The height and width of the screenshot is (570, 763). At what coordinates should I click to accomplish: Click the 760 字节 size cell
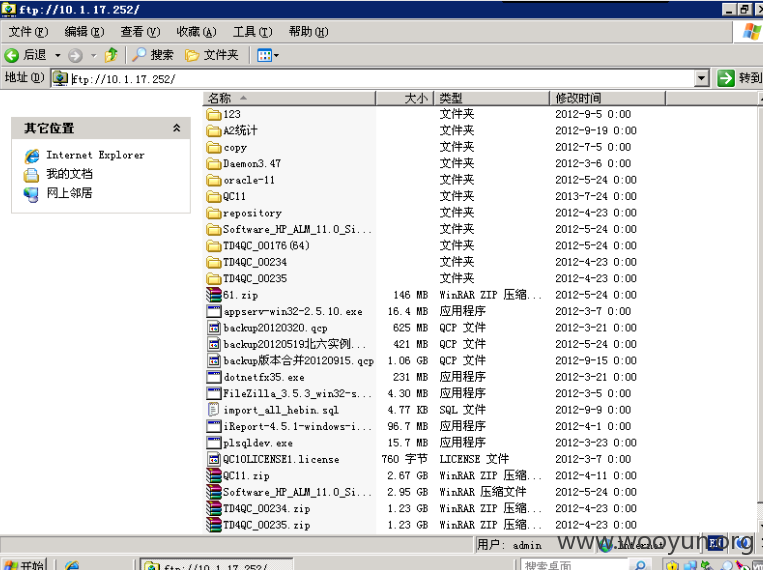405,459
